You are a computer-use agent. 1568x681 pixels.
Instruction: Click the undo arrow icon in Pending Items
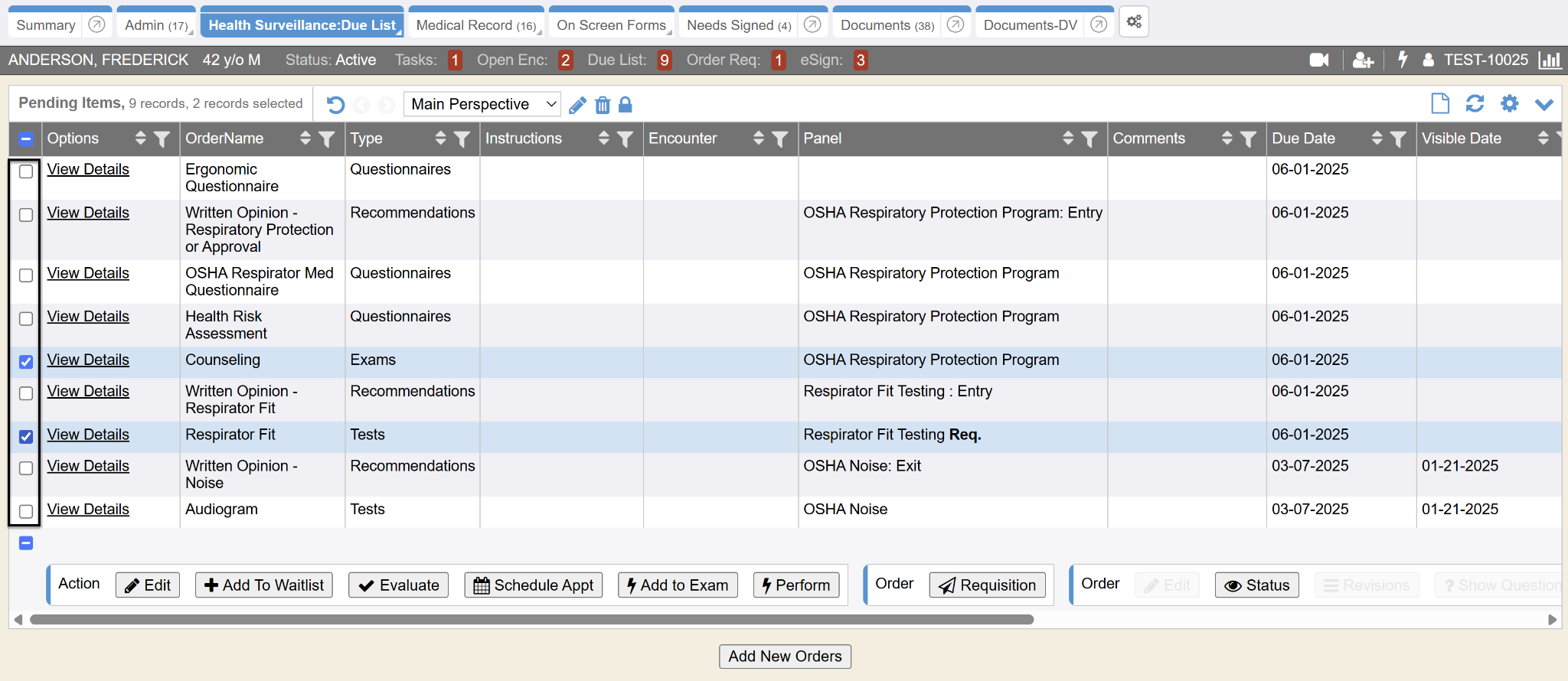pos(335,105)
